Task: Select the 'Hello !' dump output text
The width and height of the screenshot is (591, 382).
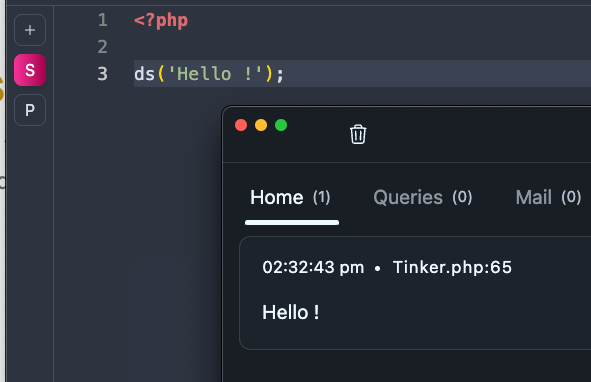Action: (x=291, y=312)
